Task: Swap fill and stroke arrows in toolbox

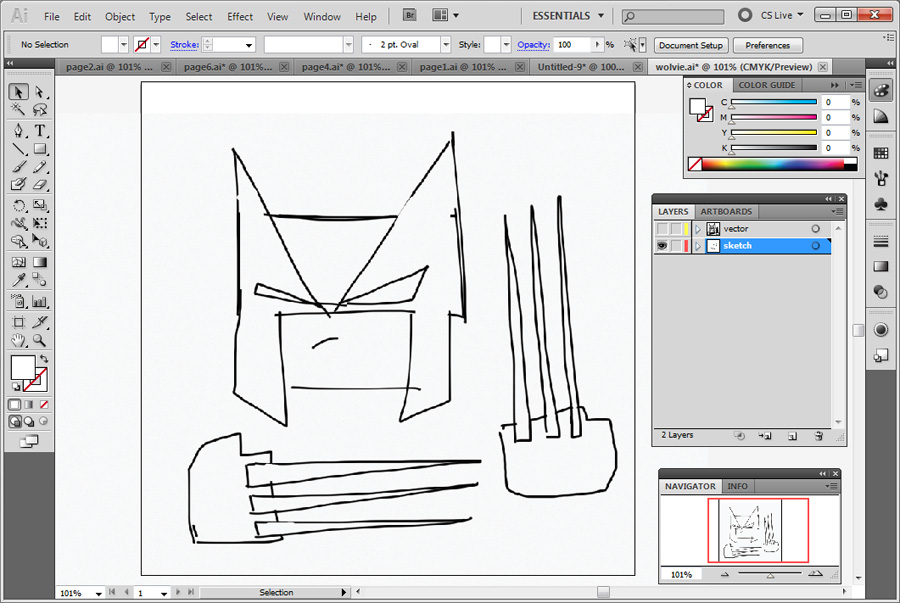Action: coord(44,359)
